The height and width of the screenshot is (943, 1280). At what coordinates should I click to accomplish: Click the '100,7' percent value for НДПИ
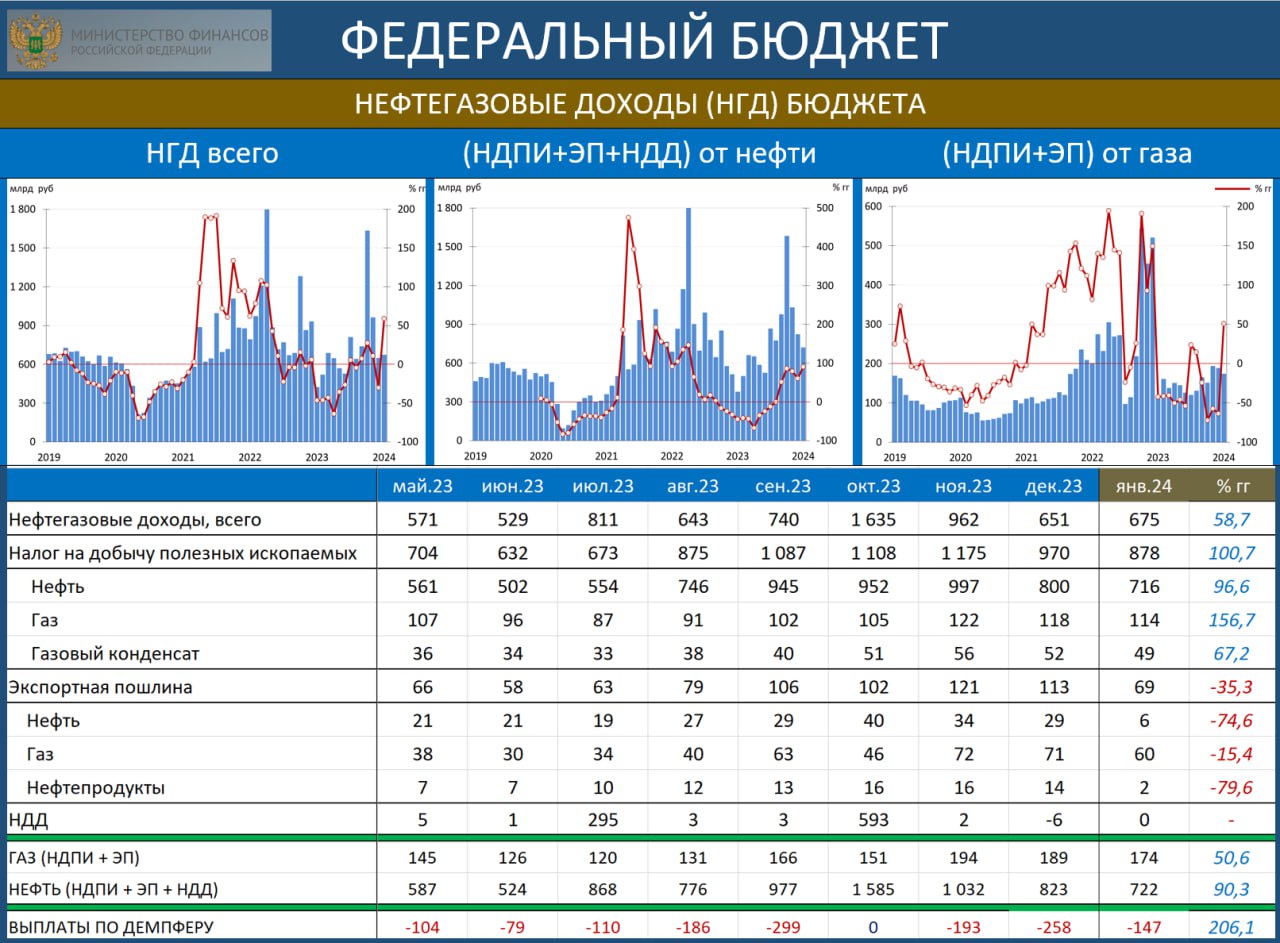[1231, 553]
